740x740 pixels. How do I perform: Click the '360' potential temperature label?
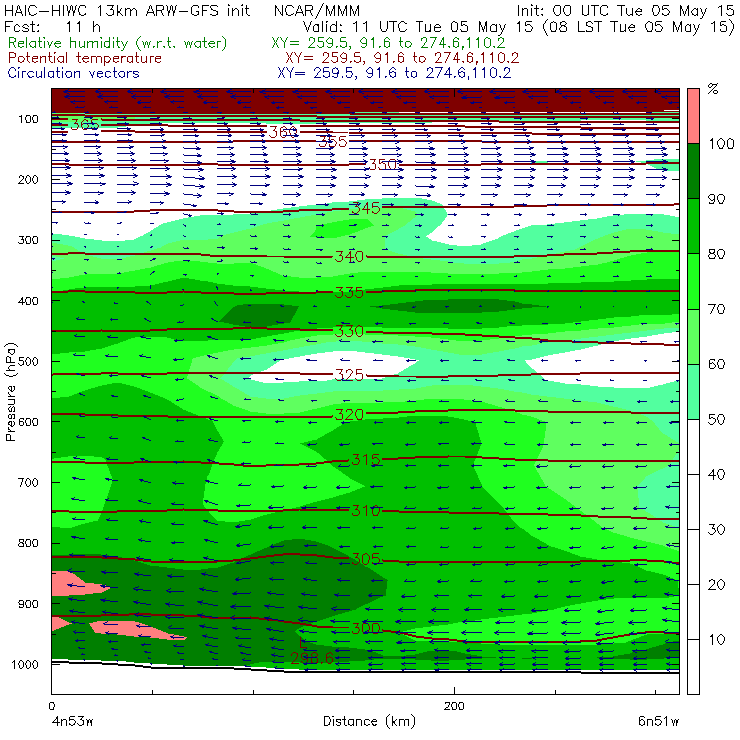283,132
